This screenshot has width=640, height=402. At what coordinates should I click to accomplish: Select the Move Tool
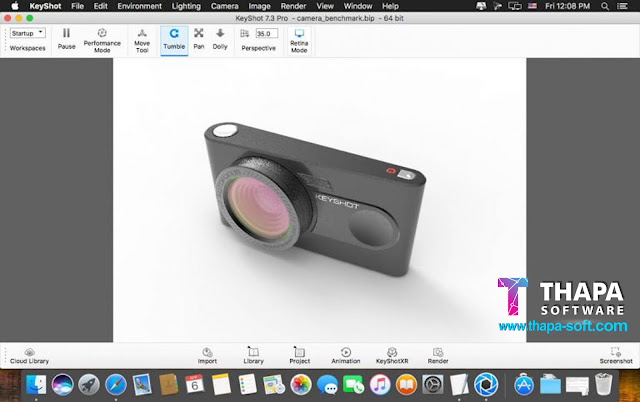pyautogui.click(x=142, y=40)
